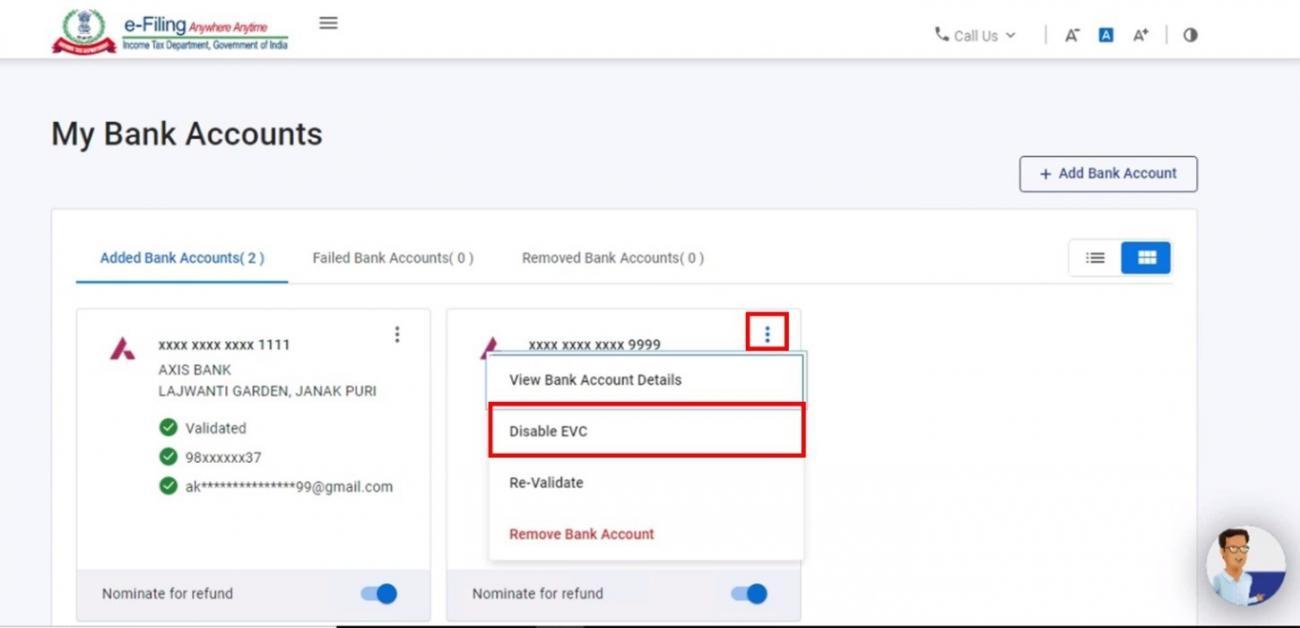Select the default font size A icon

coord(1105,35)
